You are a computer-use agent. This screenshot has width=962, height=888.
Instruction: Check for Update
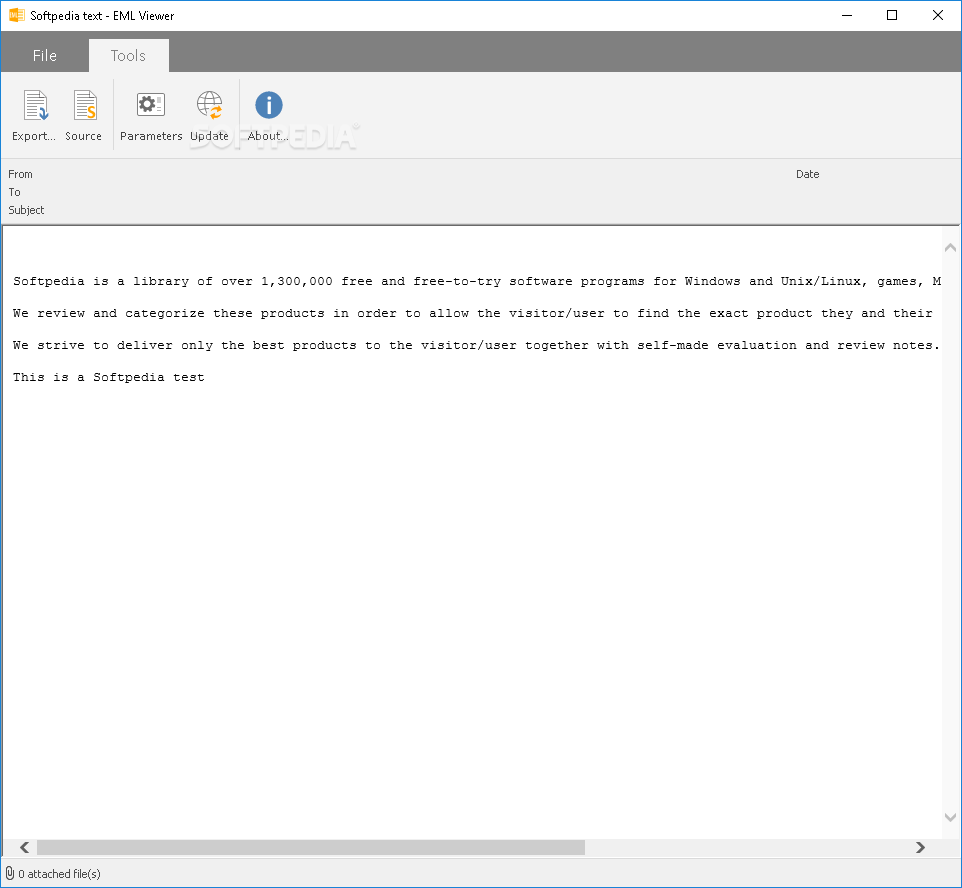coord(209,115)
